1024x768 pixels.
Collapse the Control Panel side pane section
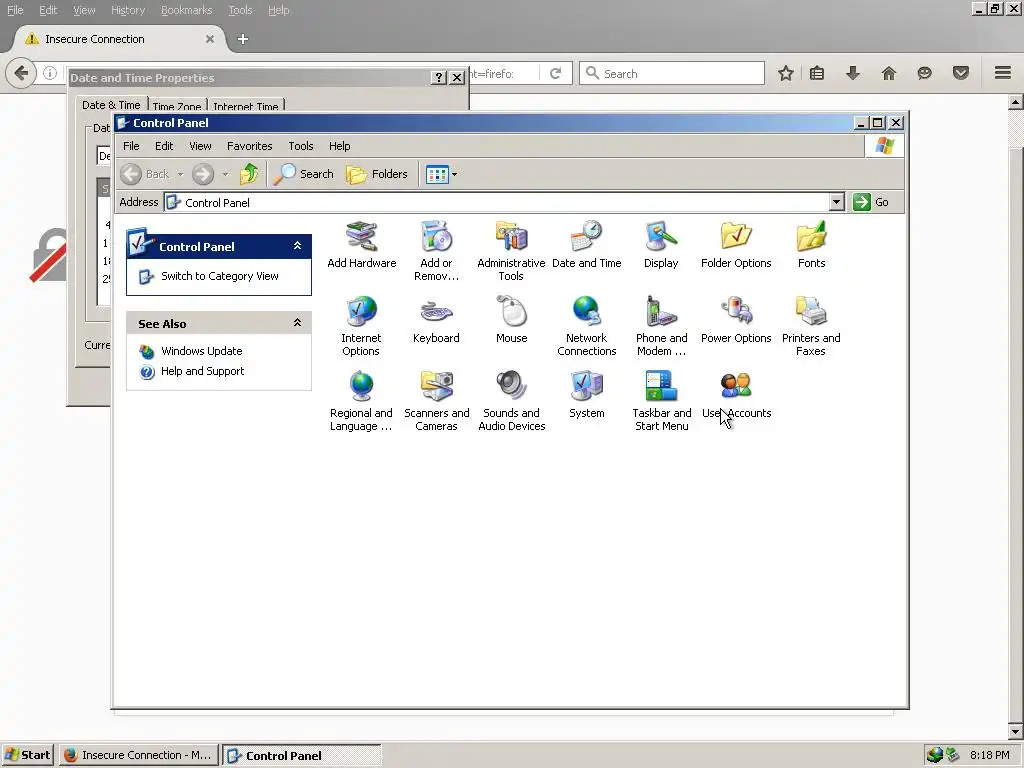[297, 246]
